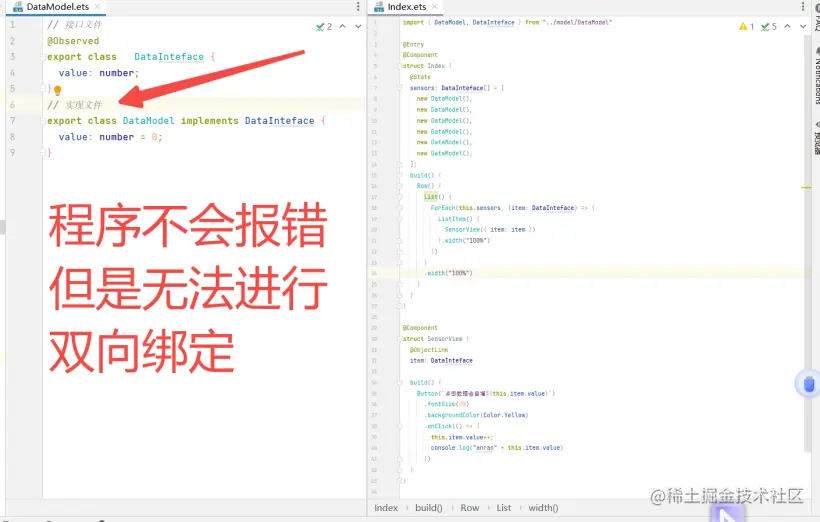Click the yellow lightbulb quick-fix icon
Screen dimensions: 820x522
coord(58,90)
